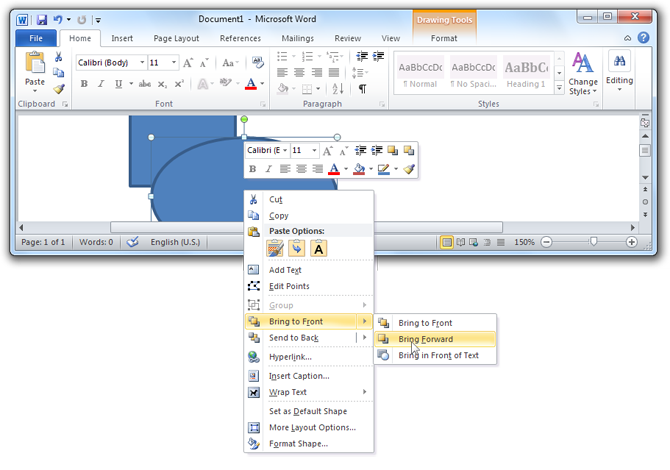
Task: Click the Shading paint bucket in ribbon
Action: (x=282, y=88)
